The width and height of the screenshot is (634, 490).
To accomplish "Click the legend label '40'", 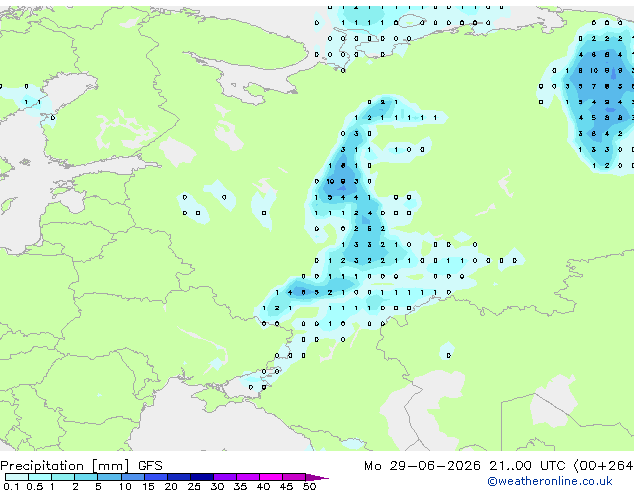I will [x=264, y=486].
